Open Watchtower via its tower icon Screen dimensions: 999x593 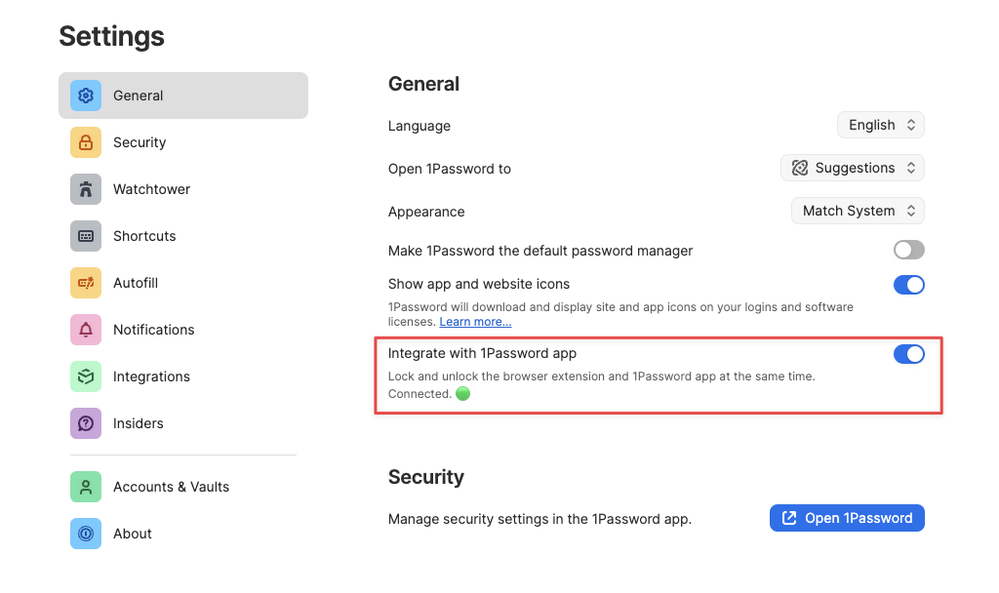86,189
